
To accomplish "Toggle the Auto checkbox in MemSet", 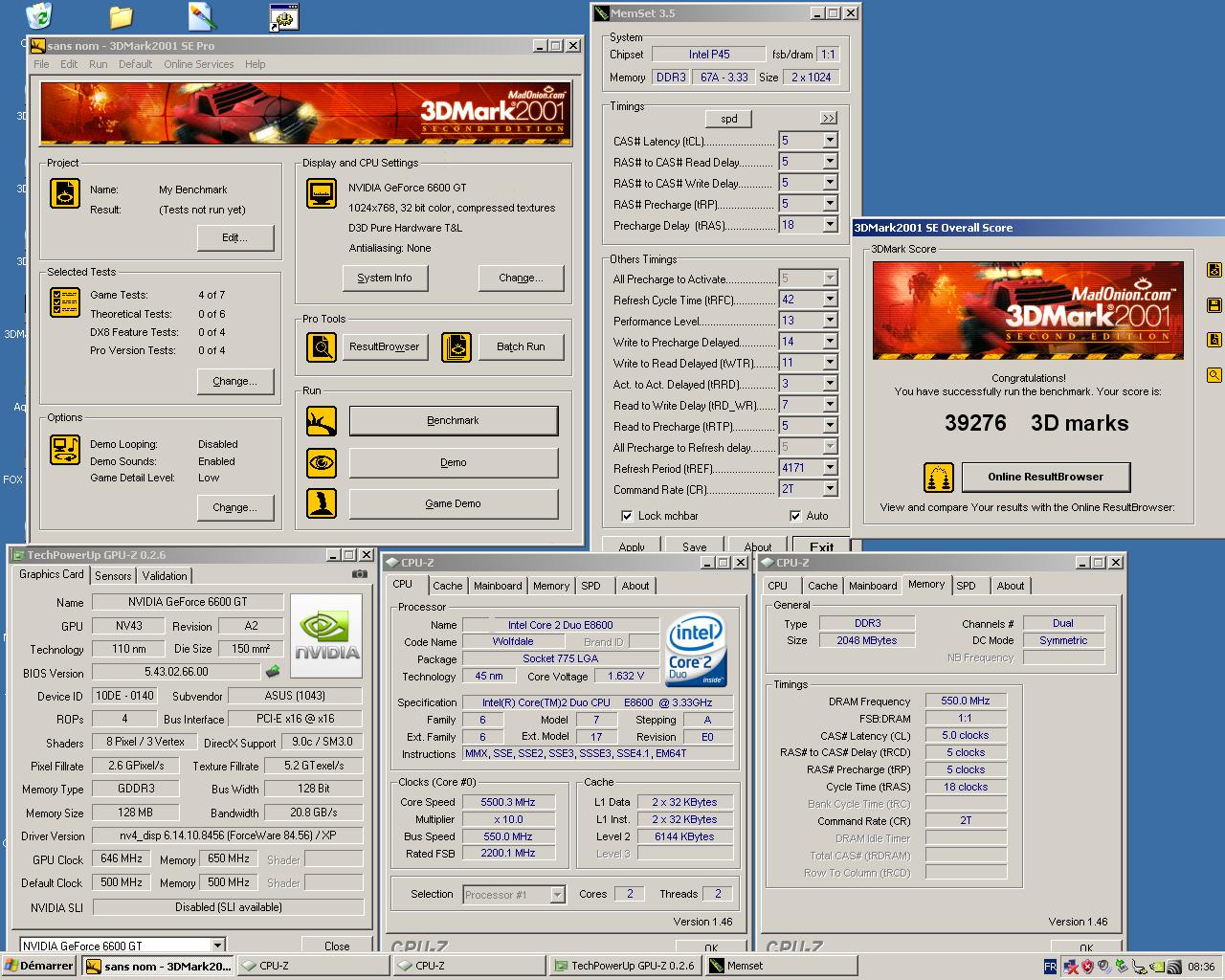I will pos(795,516).
